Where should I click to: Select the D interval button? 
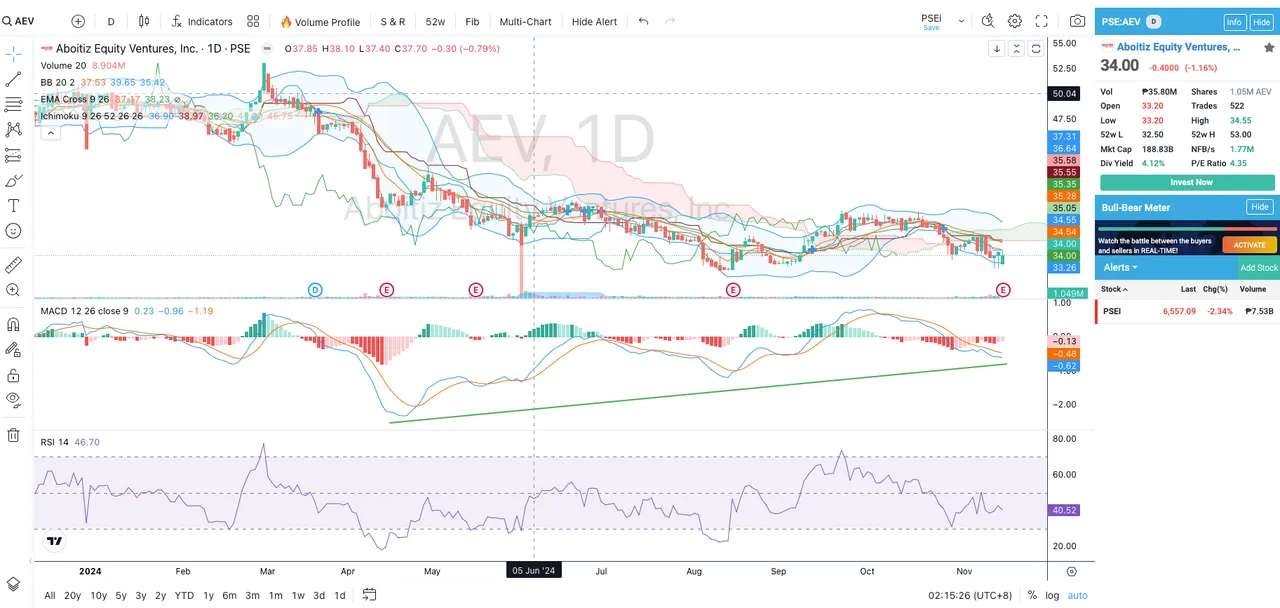tap(111, 21)
